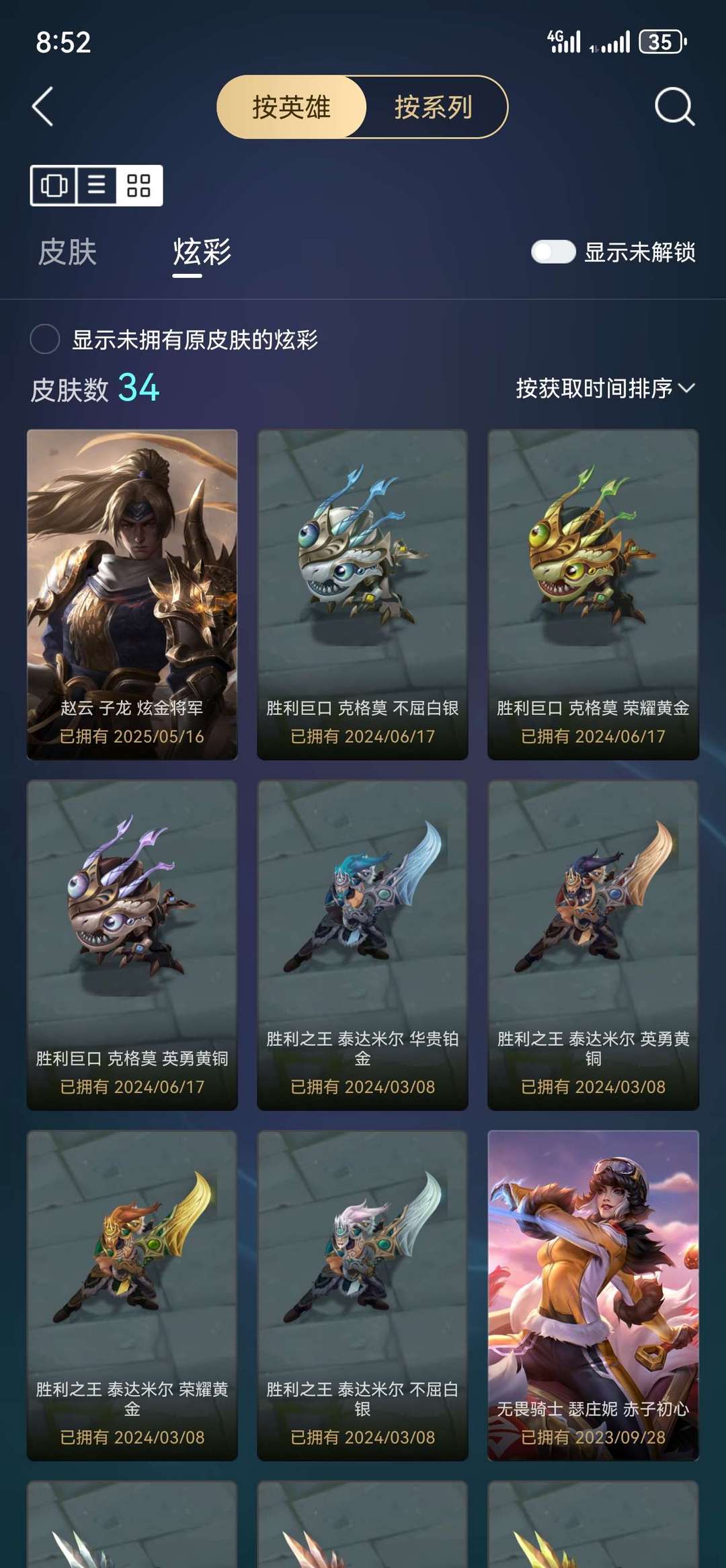
Task: Open 泰达米尔 华贵铂金 chroma card
Action: [362, 945]
